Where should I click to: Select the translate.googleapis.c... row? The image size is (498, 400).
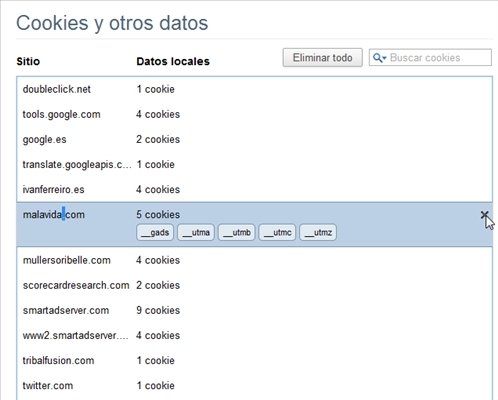[x=254, y=164]
